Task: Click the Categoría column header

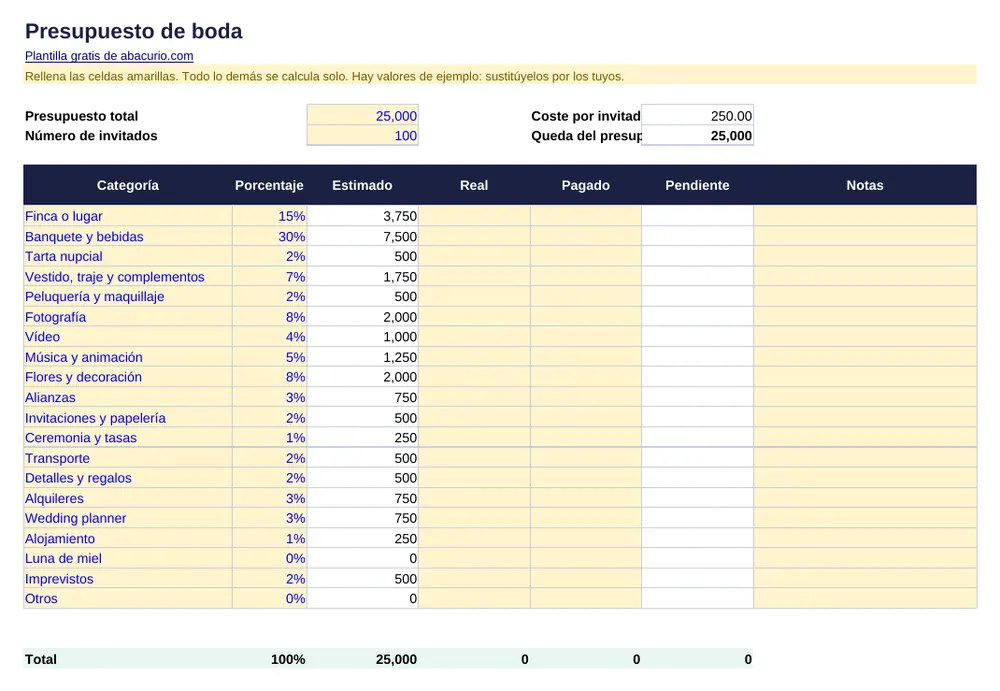Action: [128, 185]
